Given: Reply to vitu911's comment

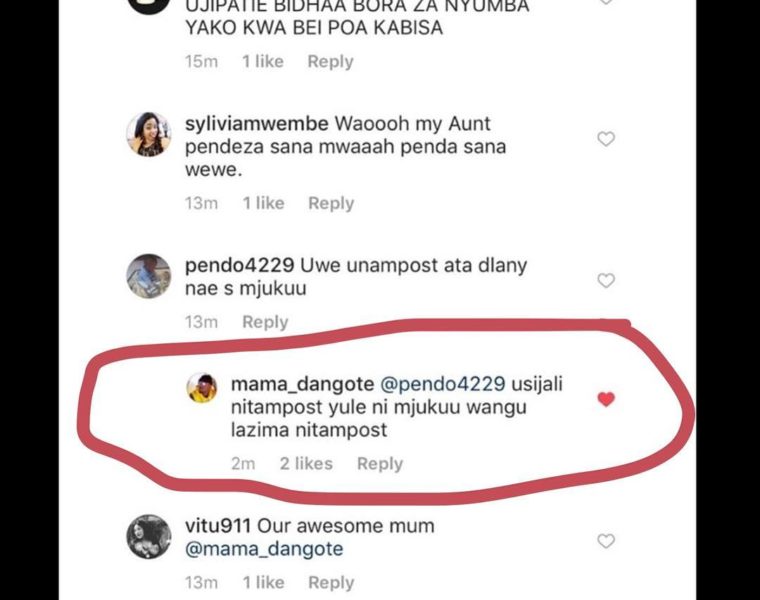Looking at the screenshot, I should 331,582.
